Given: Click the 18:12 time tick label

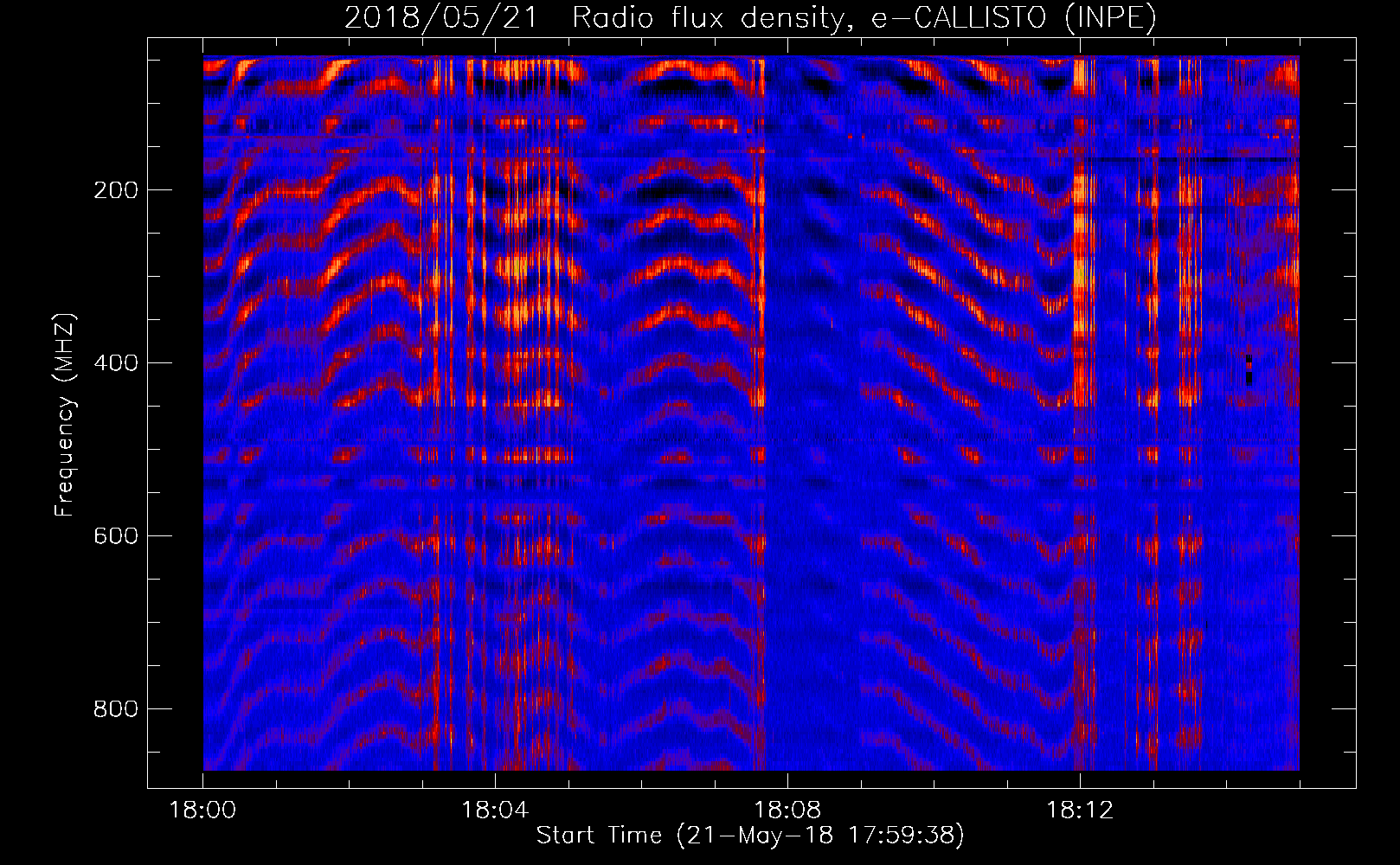Looking at the screenshot, I should point(1080,811).
